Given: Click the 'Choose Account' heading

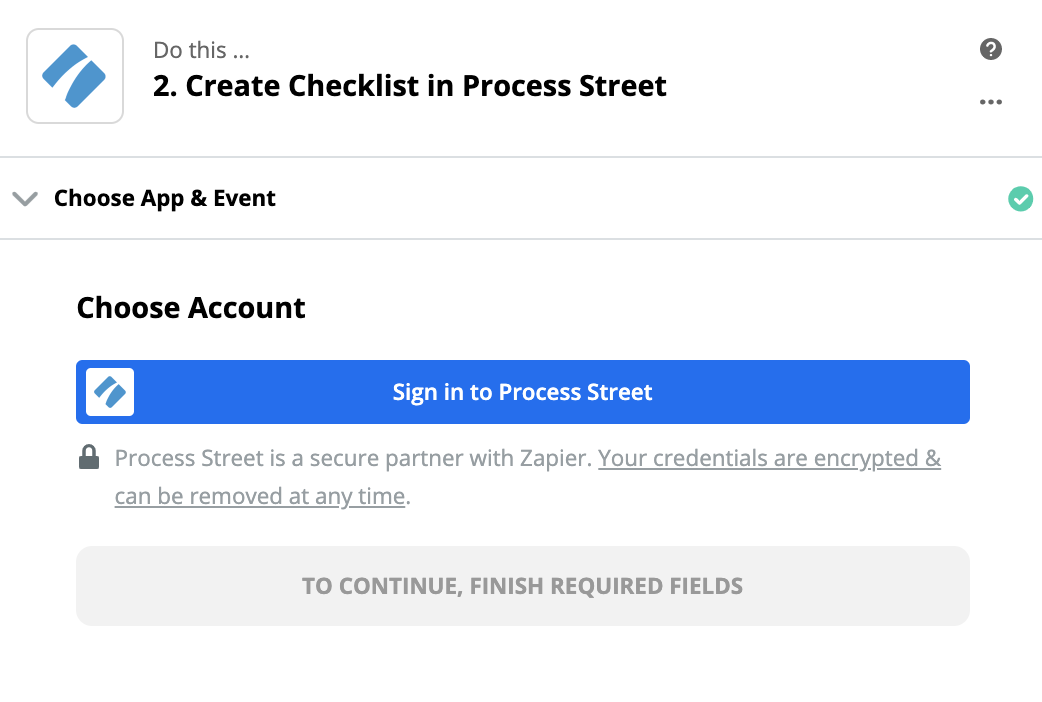Looking at the screenshot, I should click(x=191, y=308).
